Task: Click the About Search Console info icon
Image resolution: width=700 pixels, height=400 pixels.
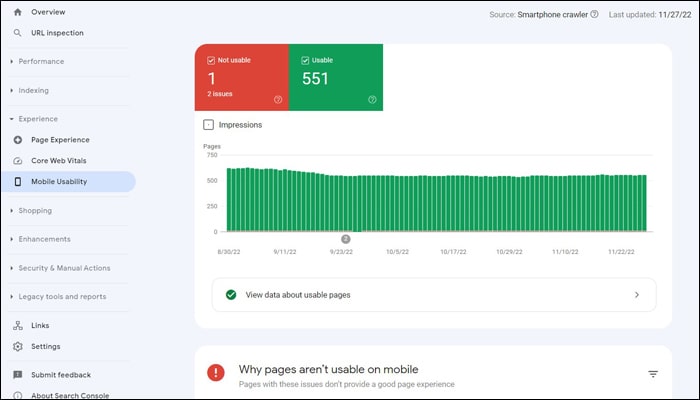Action: click(x=17, y=396)
